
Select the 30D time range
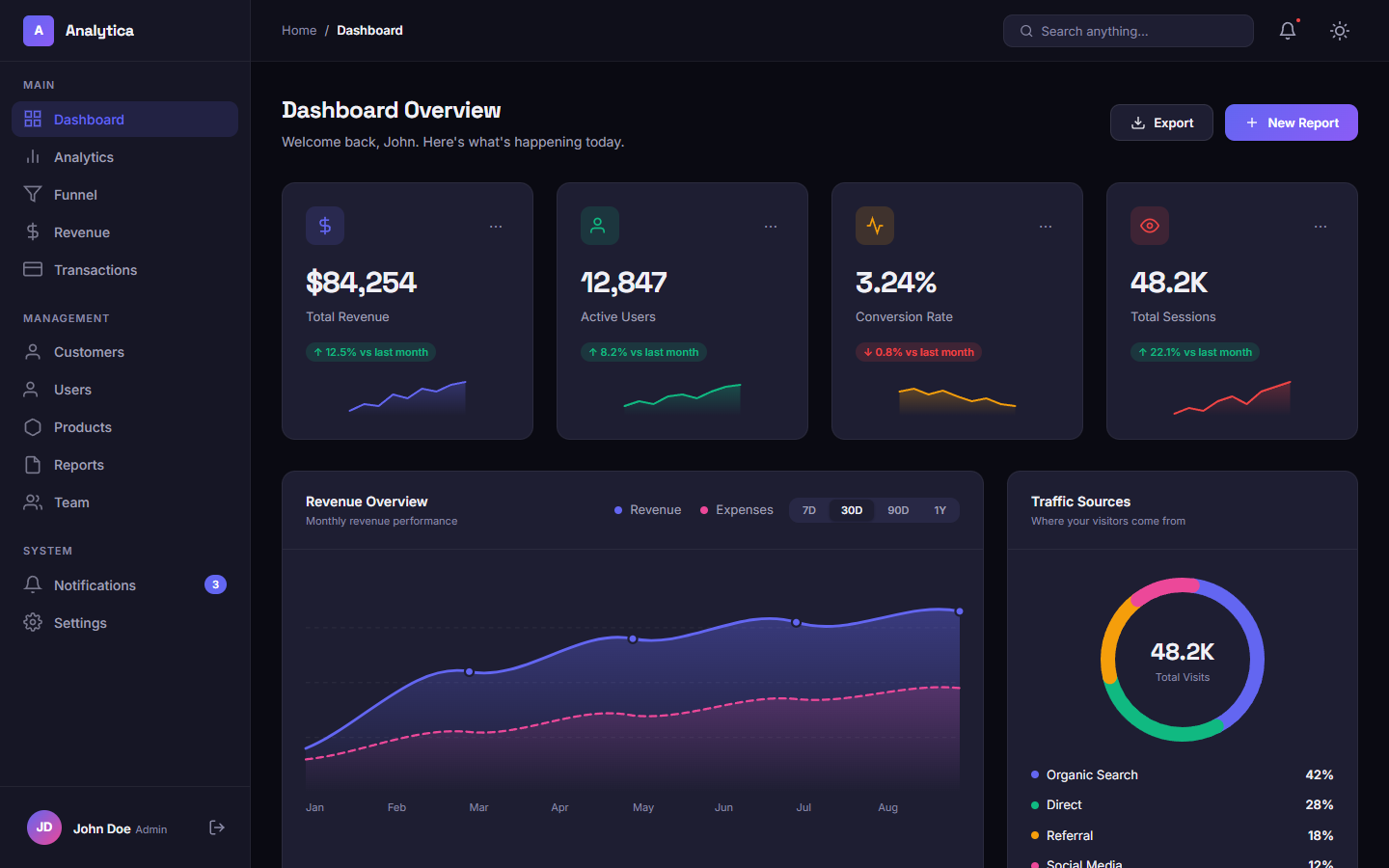click(x=852, y=510)
